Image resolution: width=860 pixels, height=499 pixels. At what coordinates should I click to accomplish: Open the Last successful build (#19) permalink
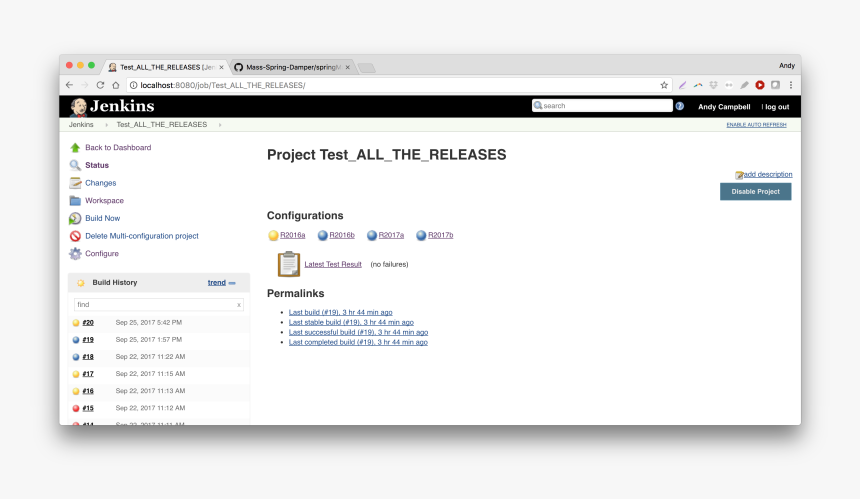pos(358,332)
